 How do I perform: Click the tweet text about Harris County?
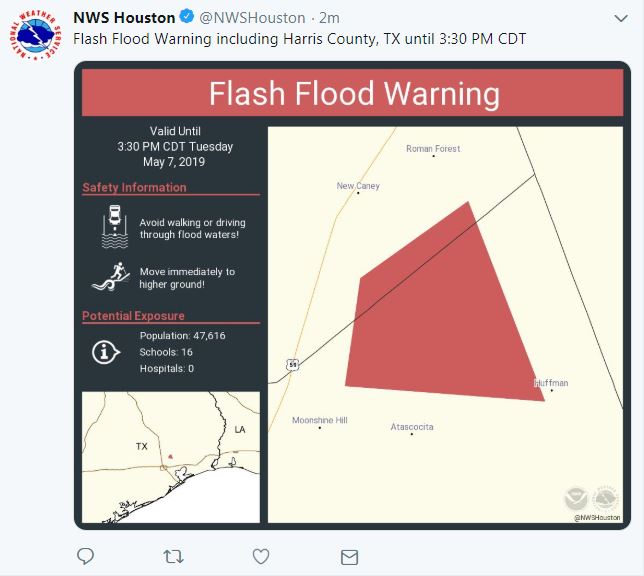pyautogui.click(x=300, y=38)
